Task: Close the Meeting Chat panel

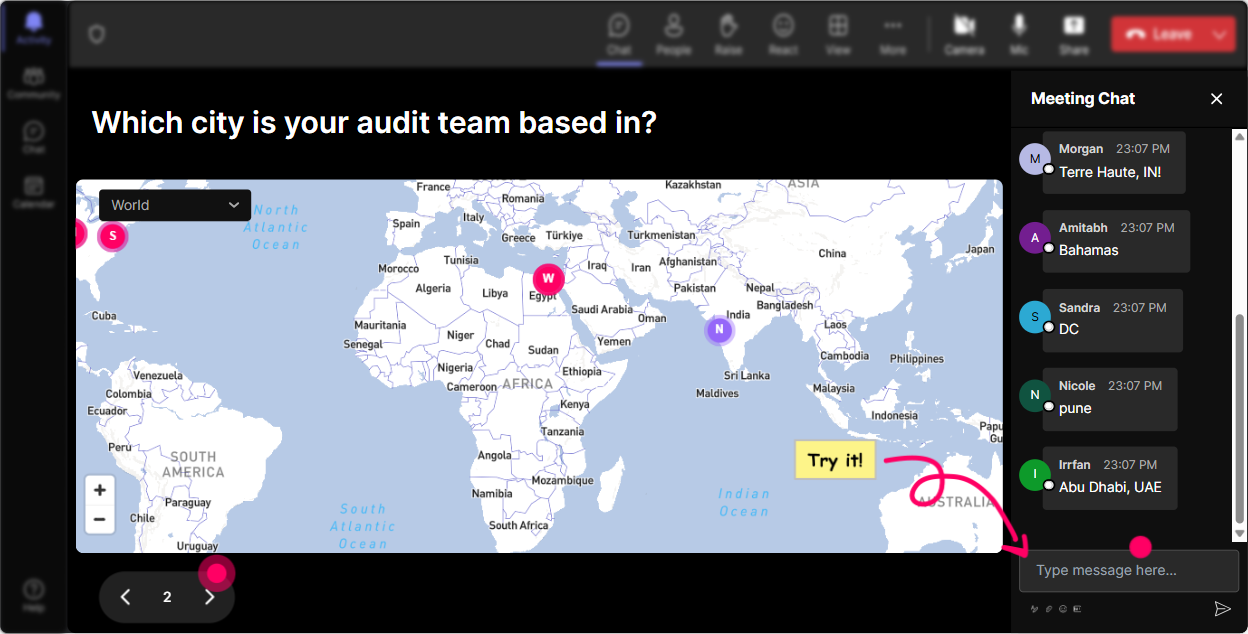Action: (x=1217, y=98)
